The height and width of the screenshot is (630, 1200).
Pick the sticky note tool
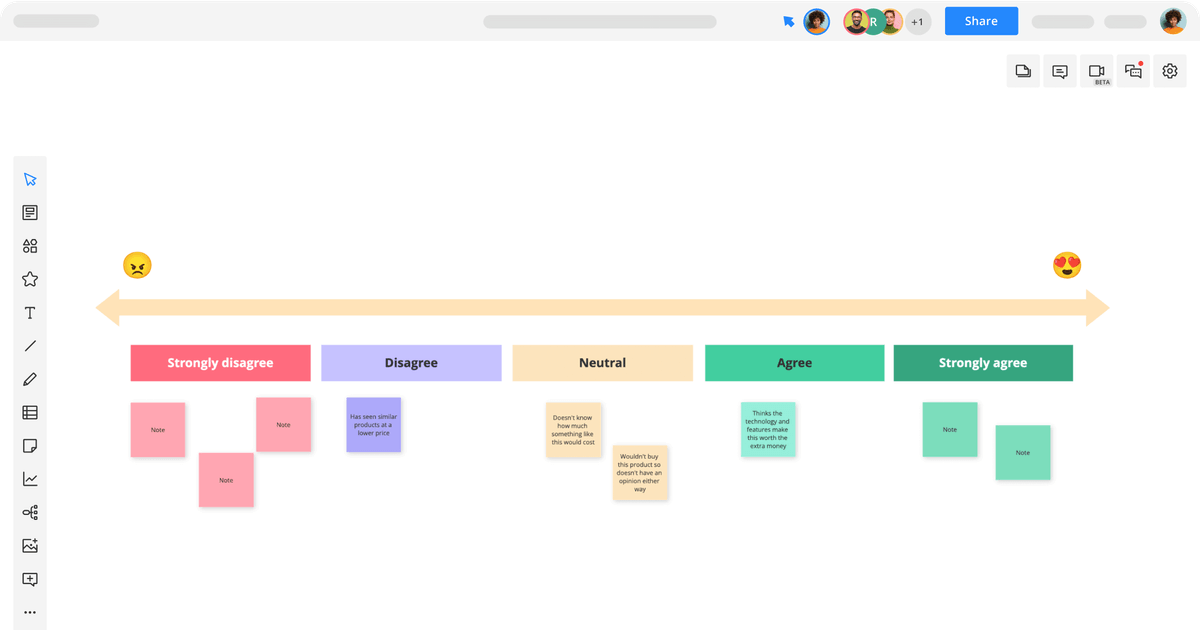click(x=30, y=446)
